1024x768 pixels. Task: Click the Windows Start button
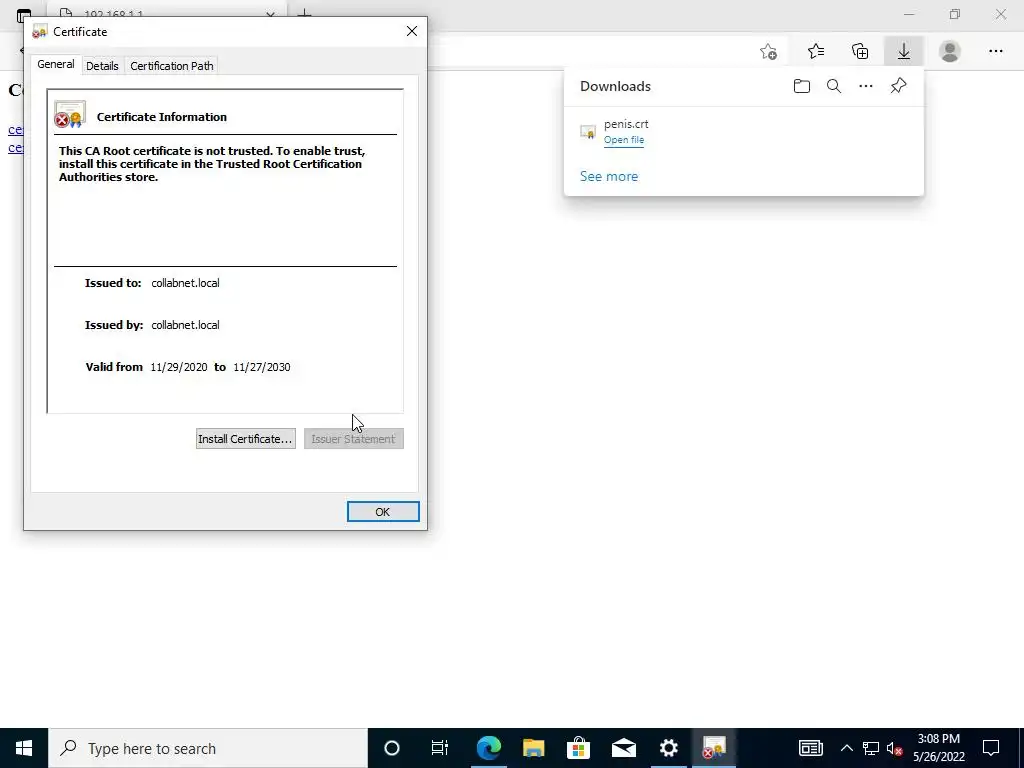(x=24, y=748)
